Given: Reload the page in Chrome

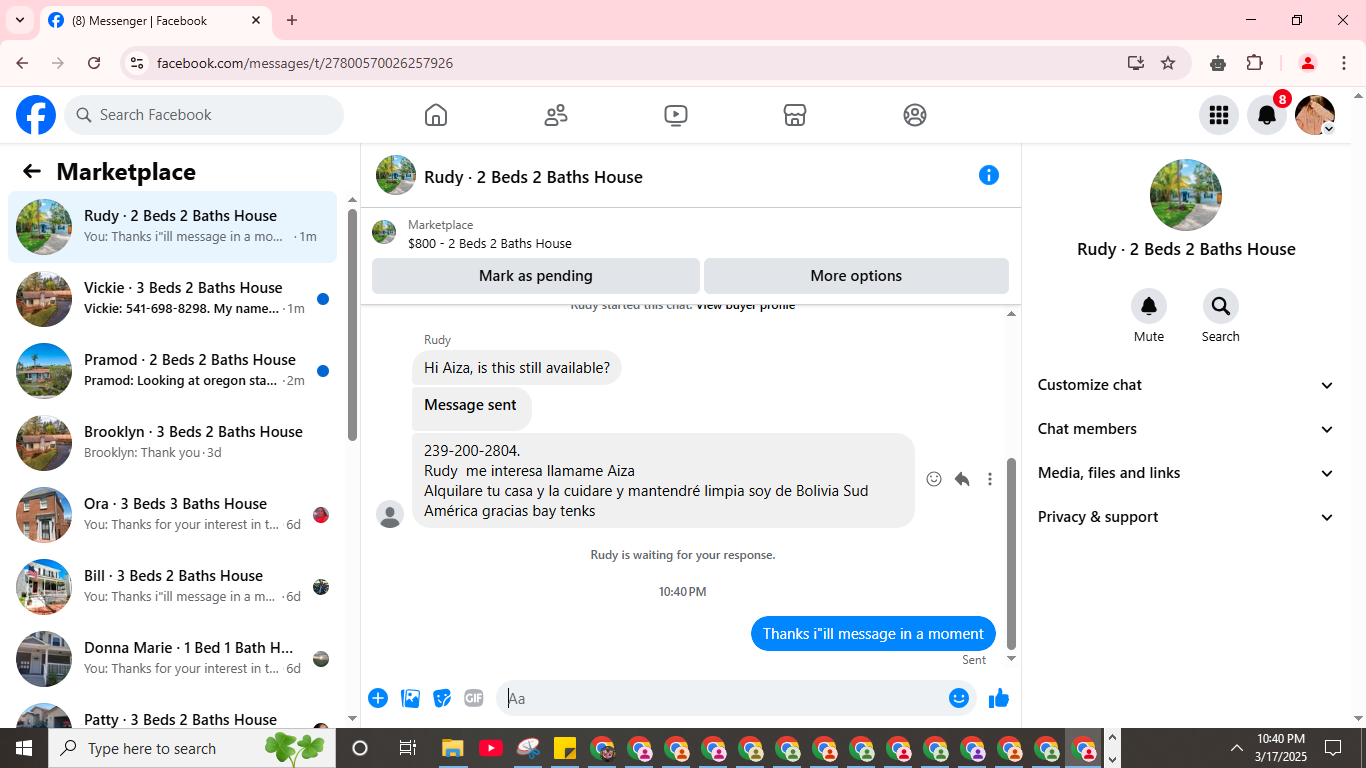Looking at the screenshot, I should pos(94,63).
